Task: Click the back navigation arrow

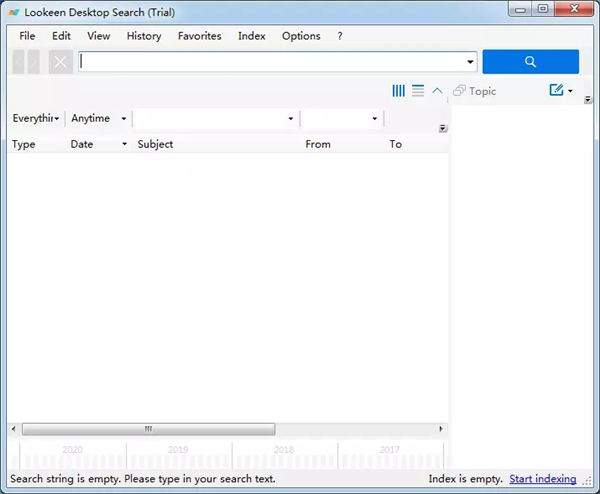Action: pyautogui.click(x=20, y=62)
